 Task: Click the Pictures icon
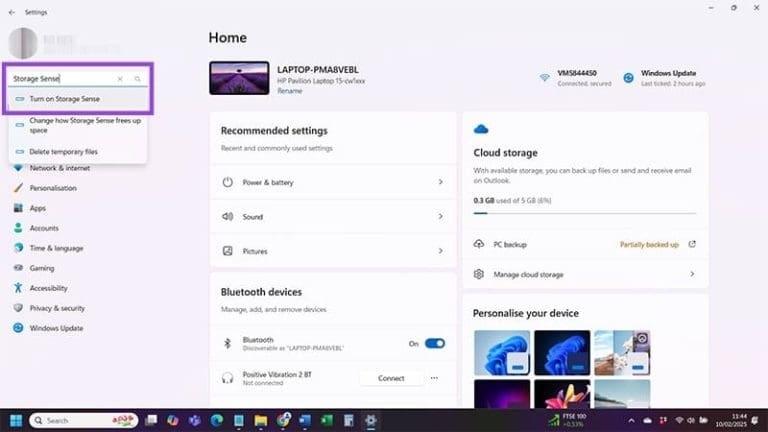pyautogui.click(x=228, y=251)
